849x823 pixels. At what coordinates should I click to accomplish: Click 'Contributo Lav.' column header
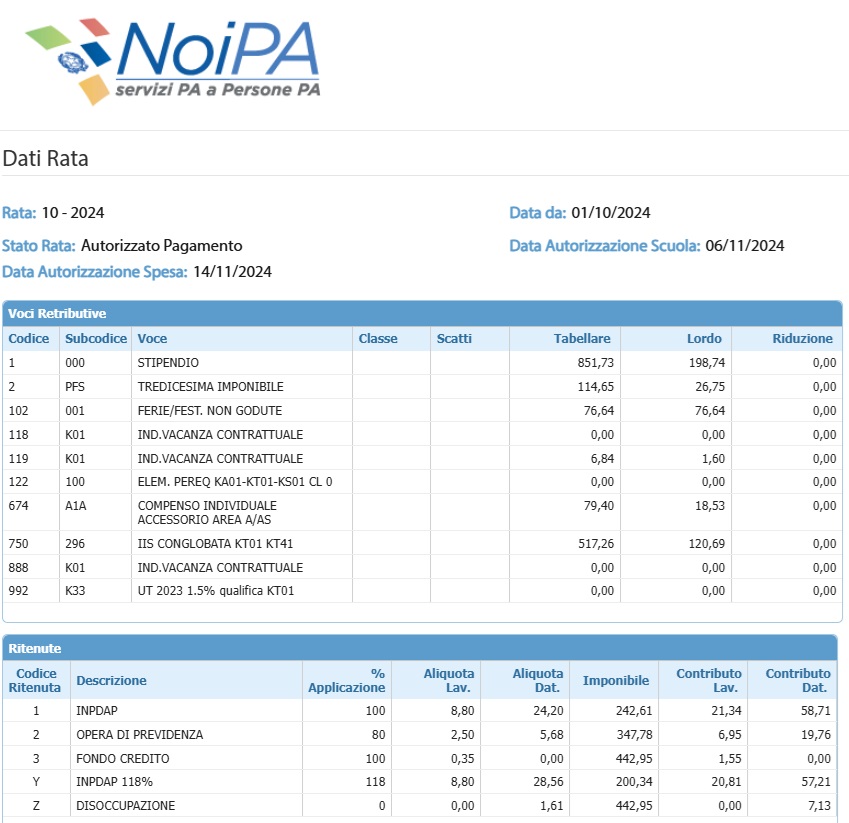tap(709, 681)
